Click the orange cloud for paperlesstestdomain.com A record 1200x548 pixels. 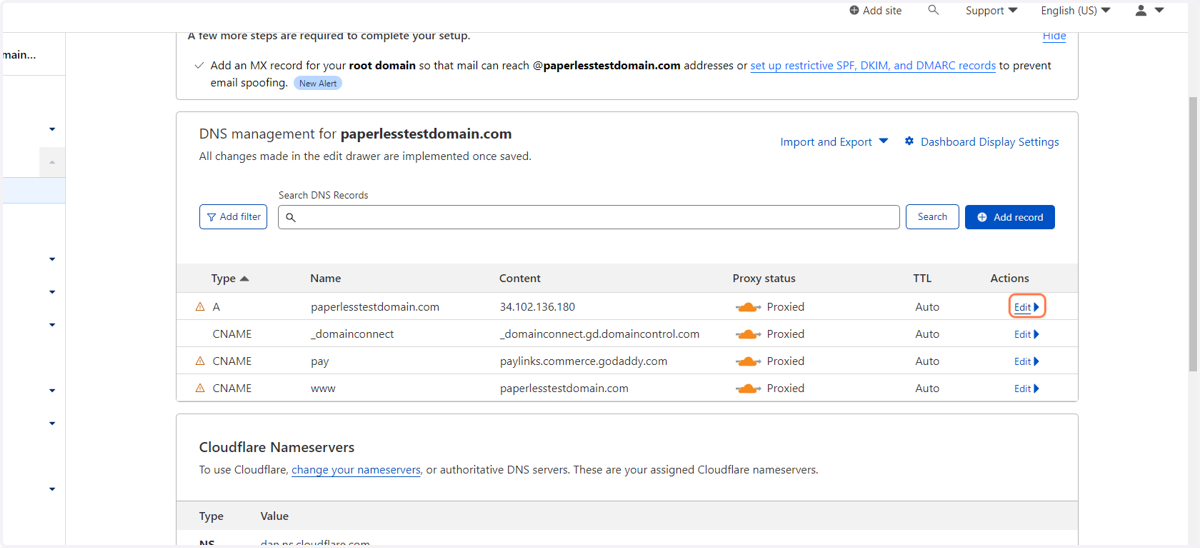point(748,307)
